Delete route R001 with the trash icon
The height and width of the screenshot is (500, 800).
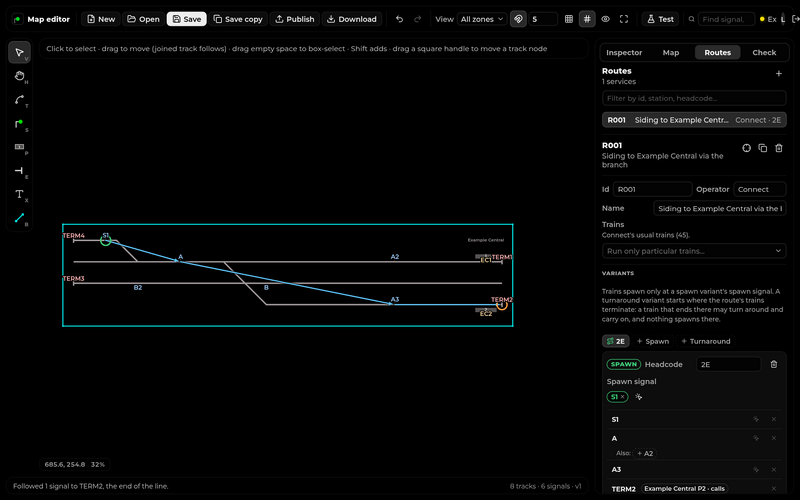point(779,148)
